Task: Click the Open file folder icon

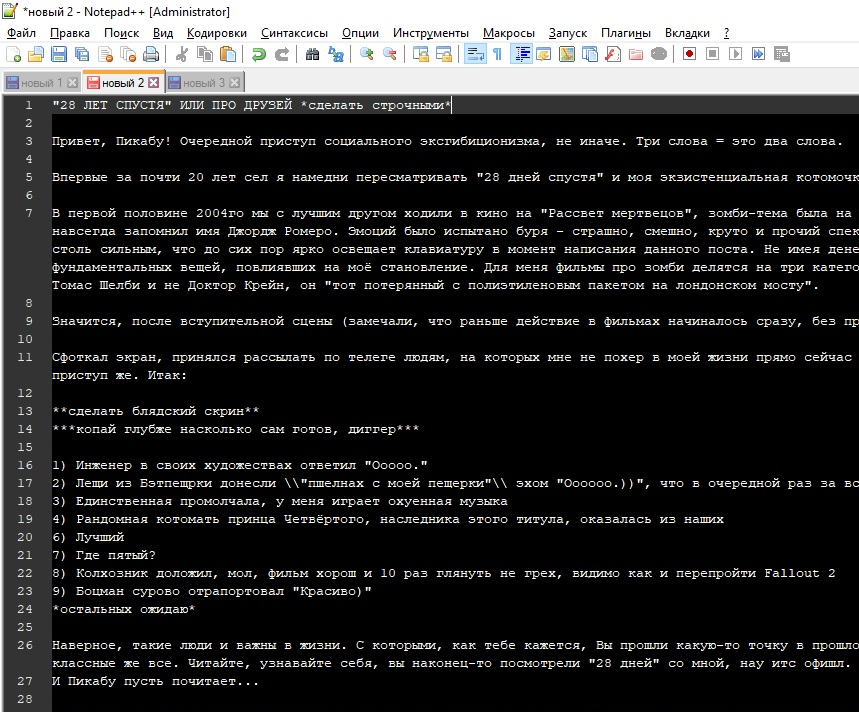Action: 36,54
